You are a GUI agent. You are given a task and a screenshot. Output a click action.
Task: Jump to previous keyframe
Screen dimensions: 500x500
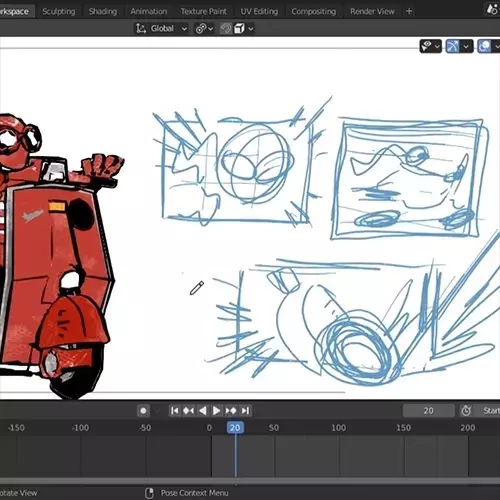[189, 411]
